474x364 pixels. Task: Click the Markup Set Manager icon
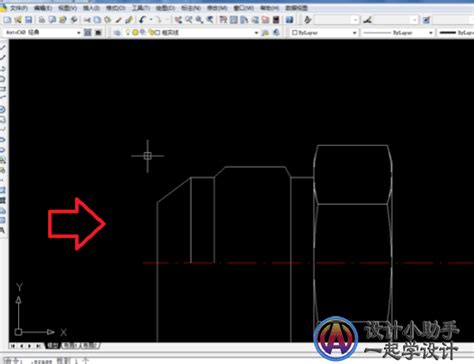pos(265,20)
